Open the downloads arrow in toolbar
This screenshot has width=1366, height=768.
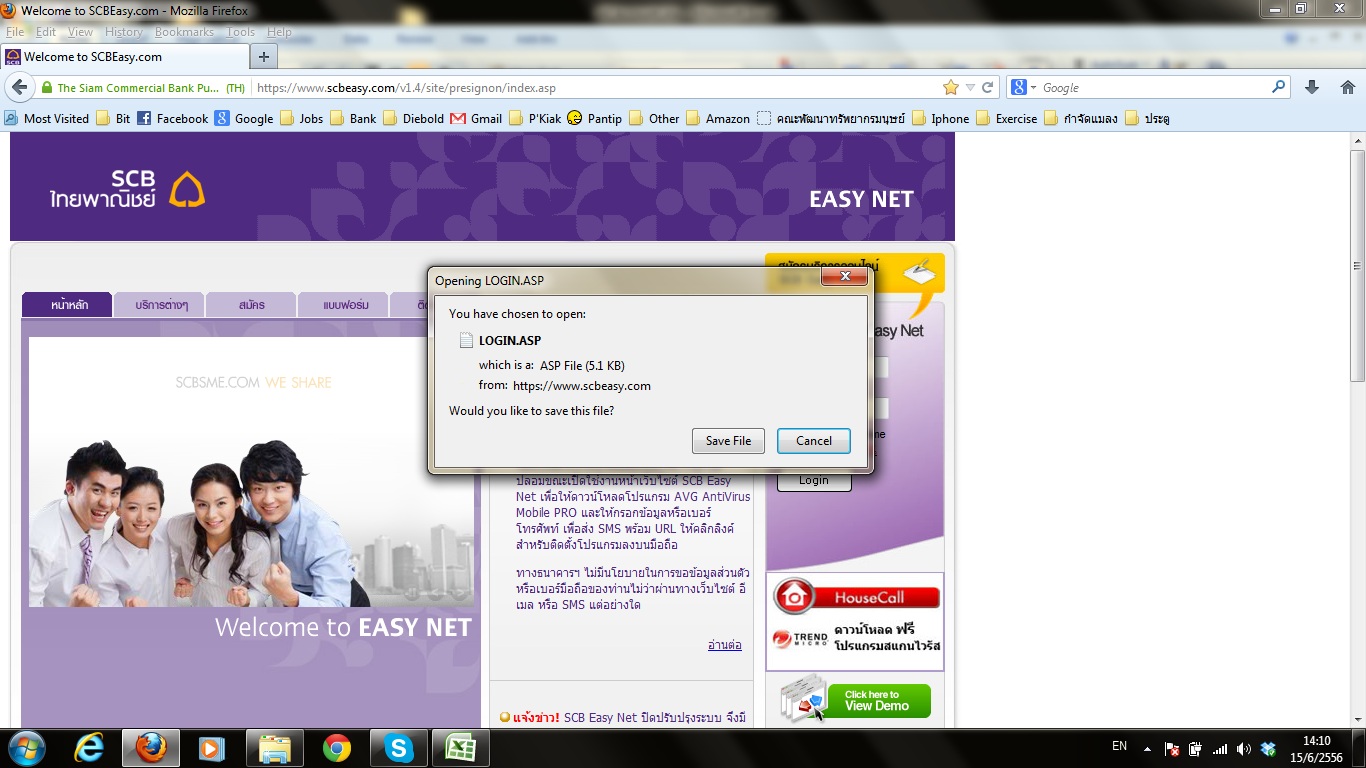(1312, 87)
